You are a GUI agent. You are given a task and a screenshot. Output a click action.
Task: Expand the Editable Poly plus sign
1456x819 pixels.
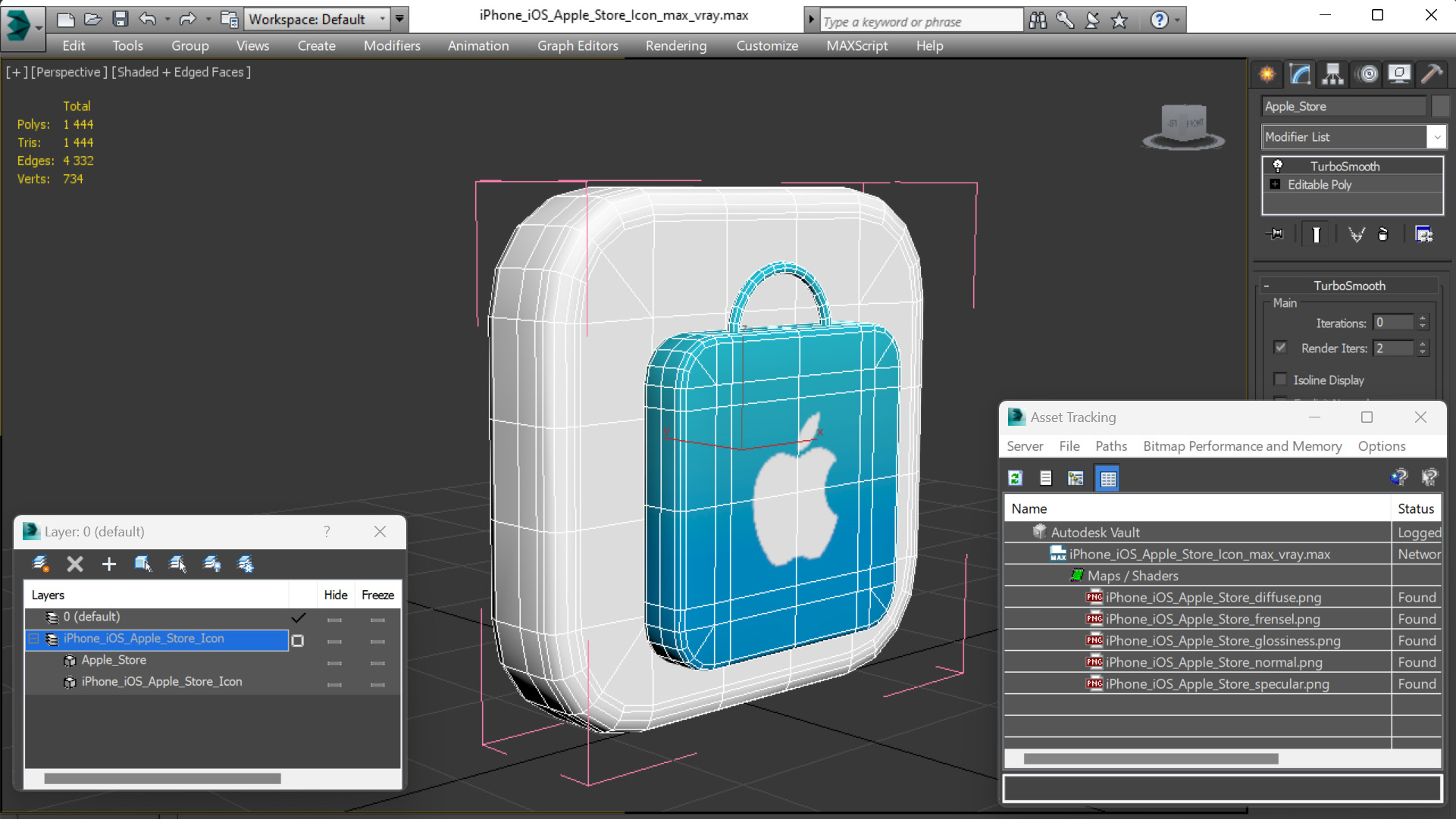tap(1275, 184)
